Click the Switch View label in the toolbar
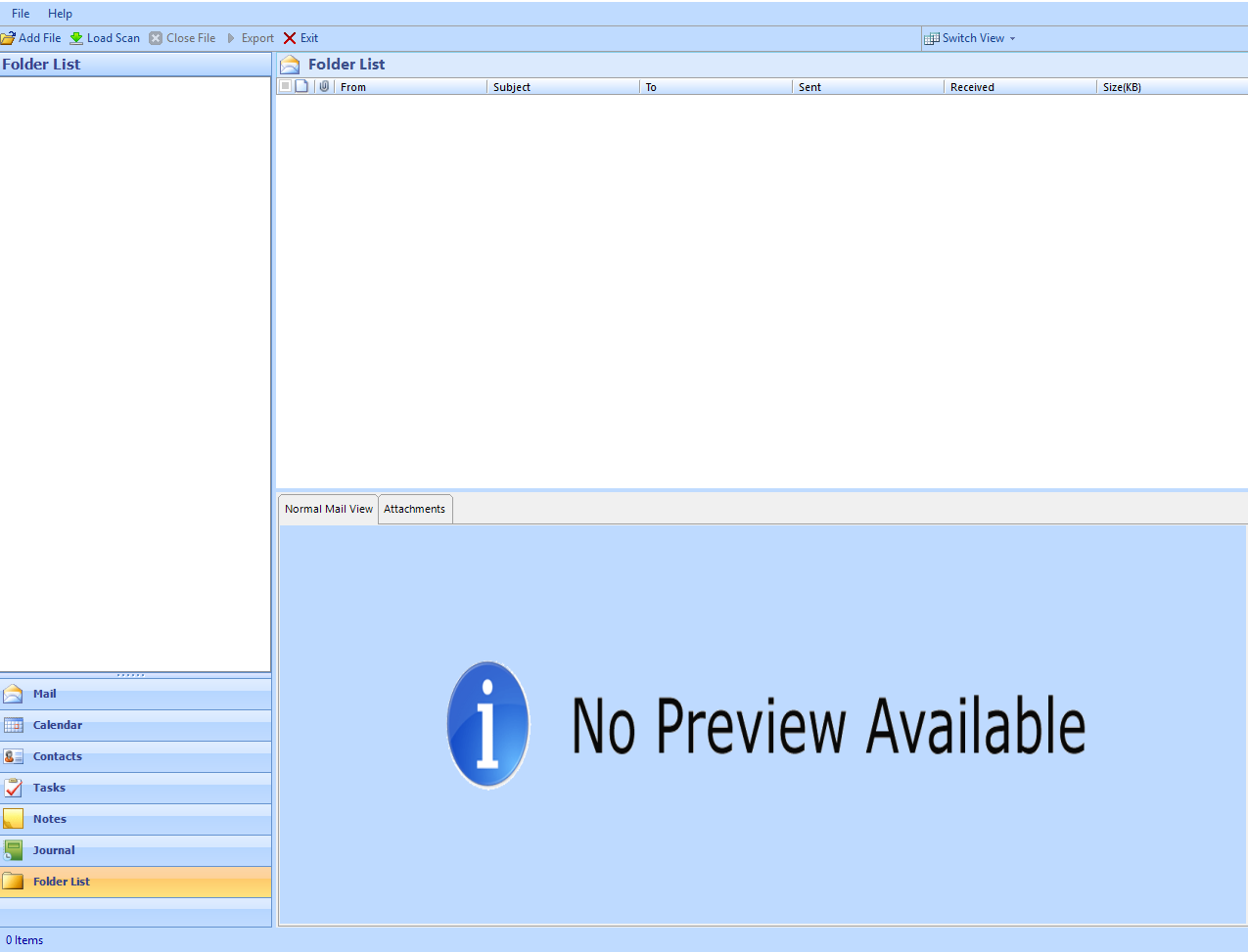The width and height of the screenshot is (1248, 952). point(973,38)
